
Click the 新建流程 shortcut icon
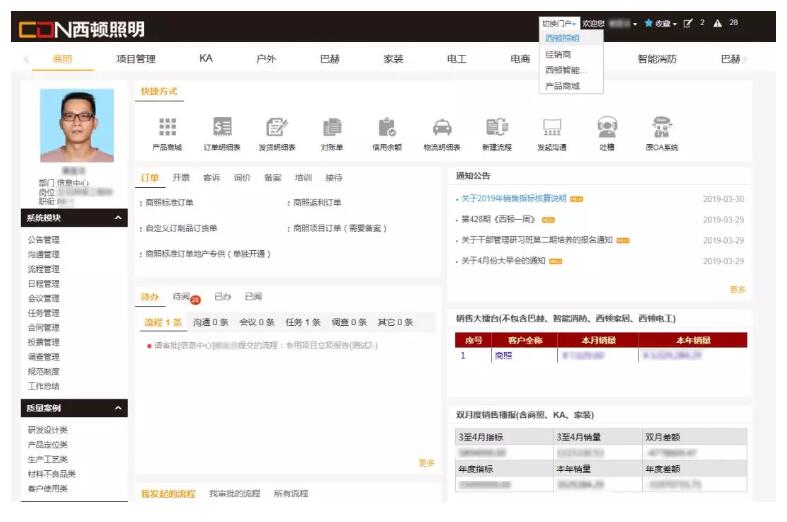(497, 128)
